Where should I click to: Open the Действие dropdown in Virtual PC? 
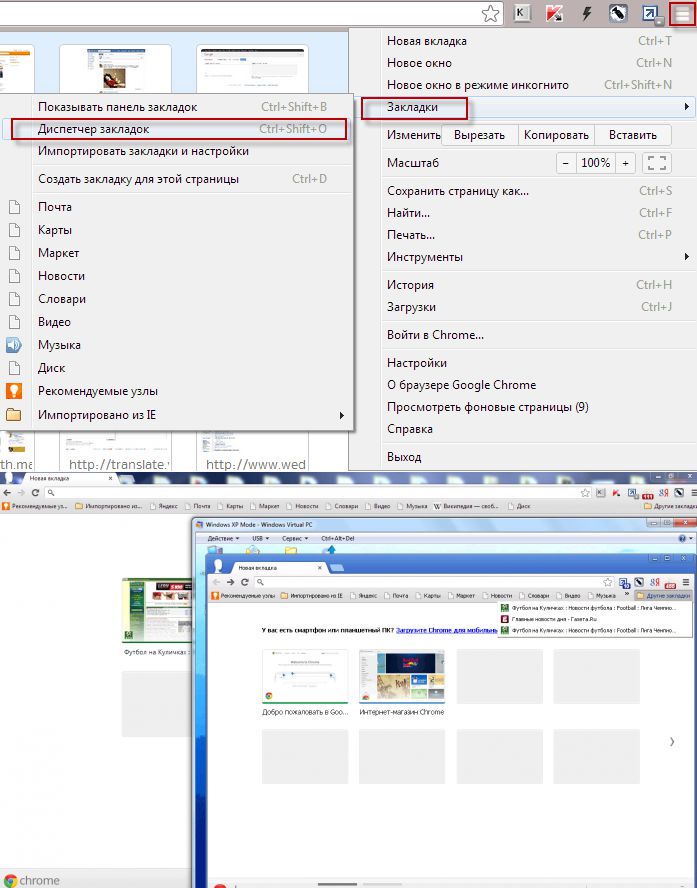223,539
